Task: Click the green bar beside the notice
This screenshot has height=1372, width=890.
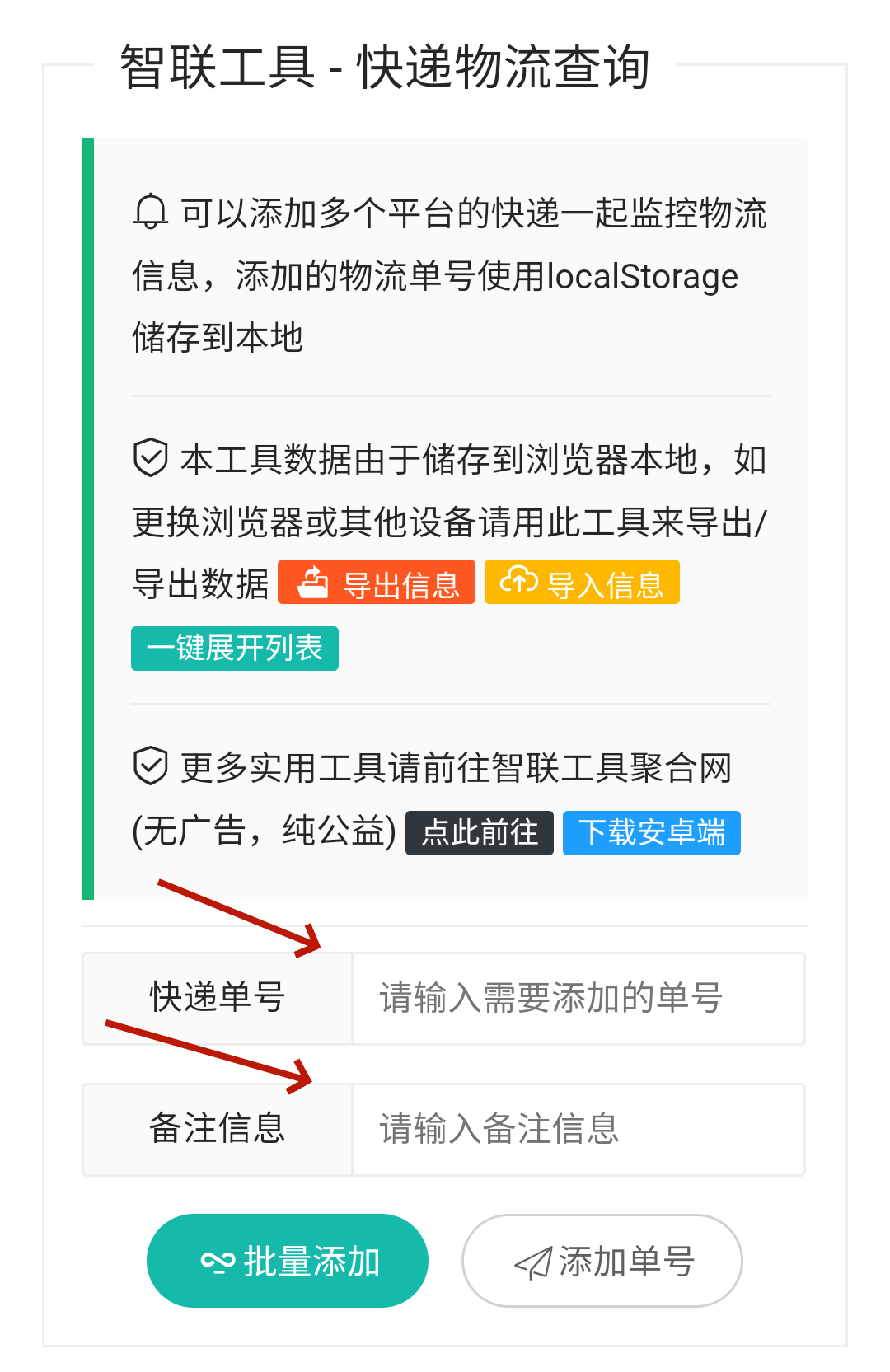Action: coord(88,519)
